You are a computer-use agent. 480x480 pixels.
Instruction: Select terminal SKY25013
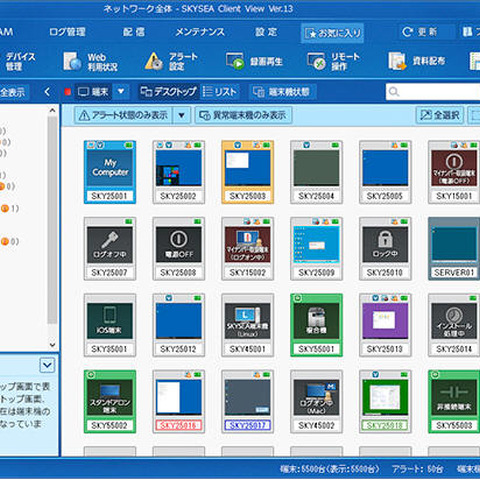click(x=385, y=325)
